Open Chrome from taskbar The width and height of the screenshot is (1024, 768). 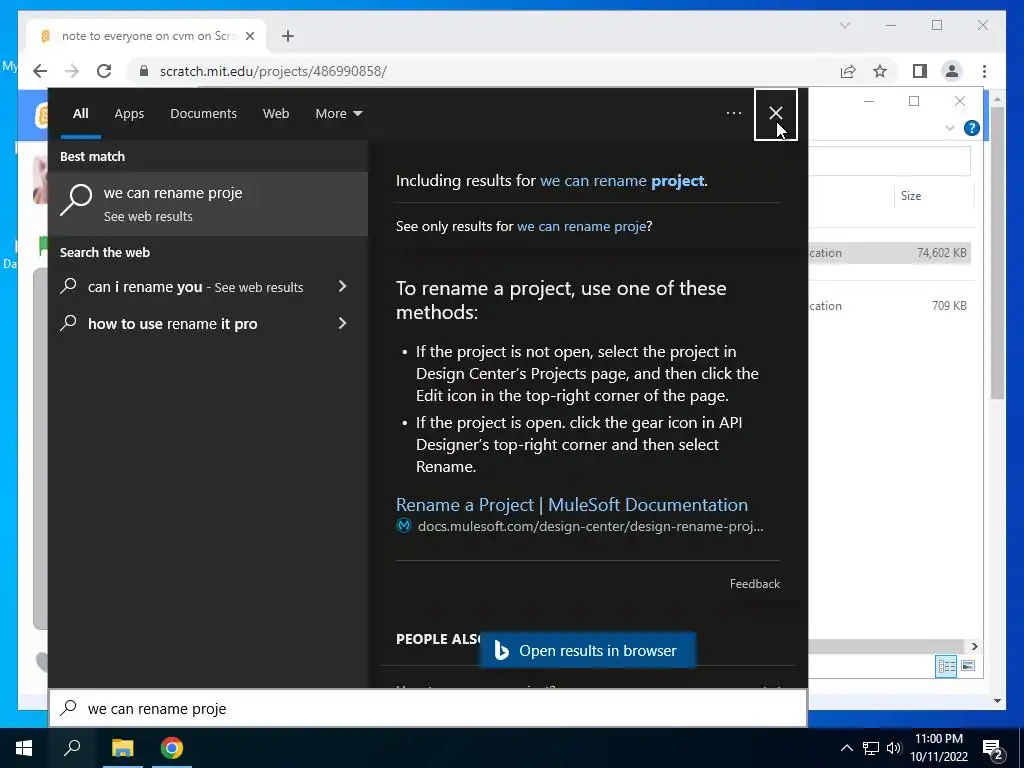click(172, 748)
